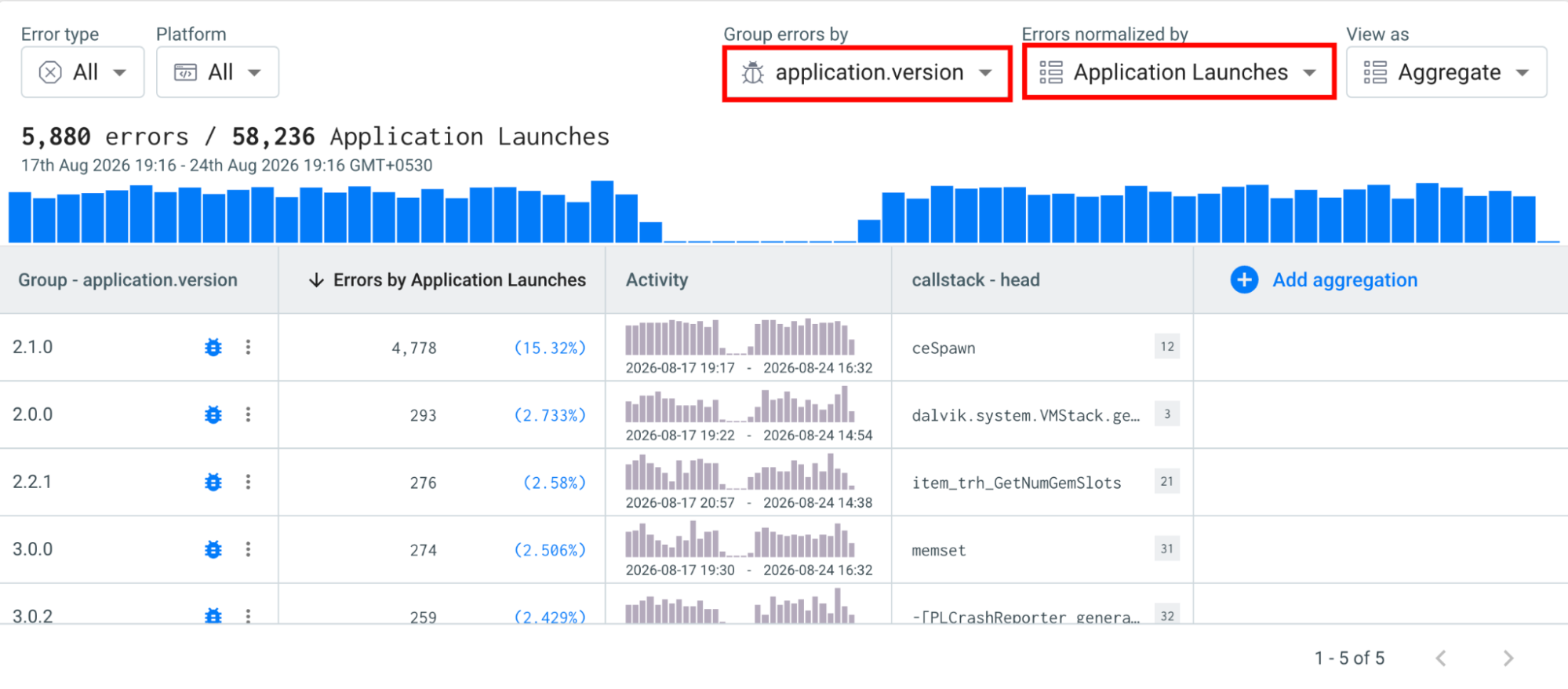Open Errors normalized by Application Launches dropdown
The height and width of the screenshot is (689, 1568).
tap(1179, 72)
